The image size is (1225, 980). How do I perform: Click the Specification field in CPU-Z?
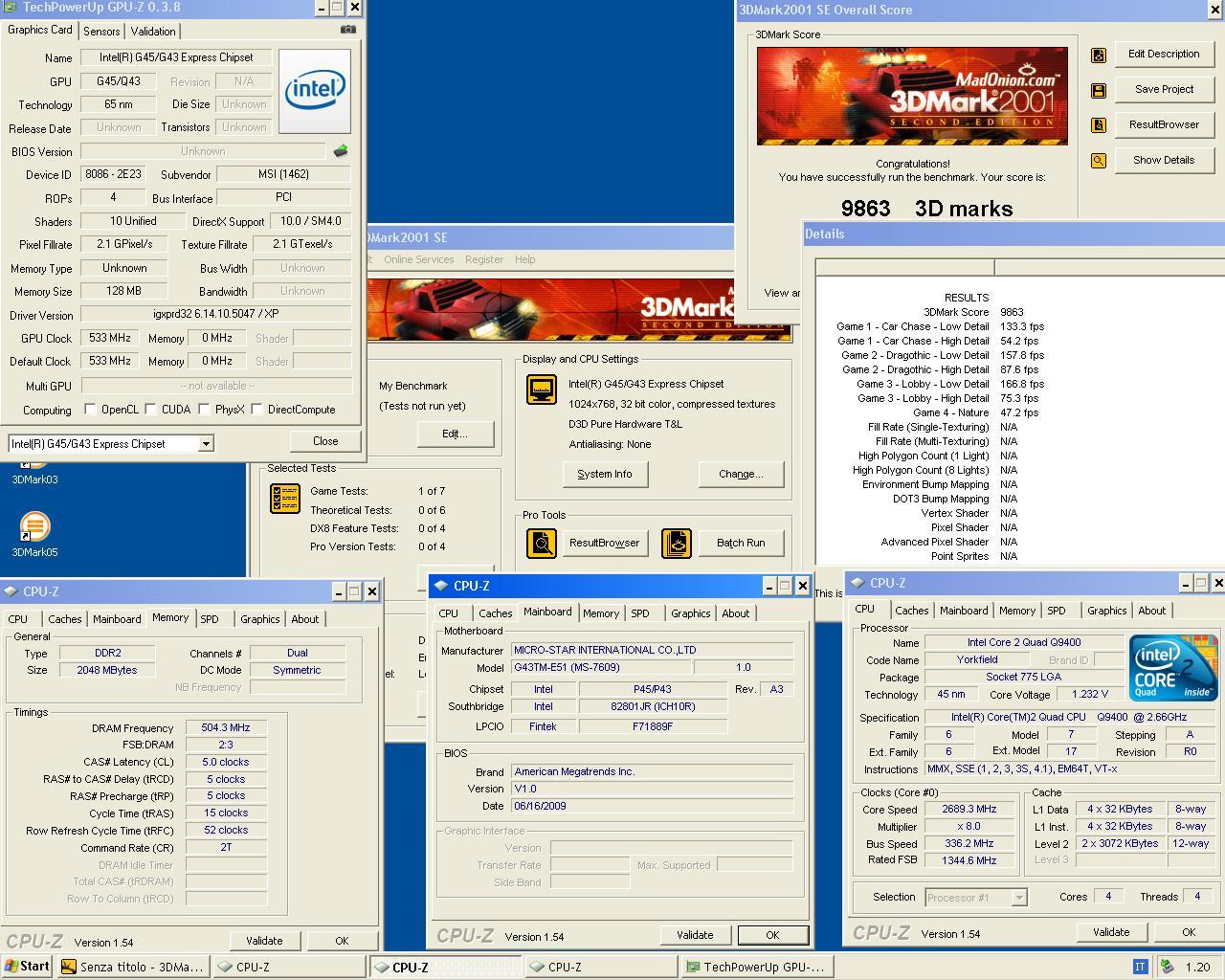click(x=1069, y=717)
